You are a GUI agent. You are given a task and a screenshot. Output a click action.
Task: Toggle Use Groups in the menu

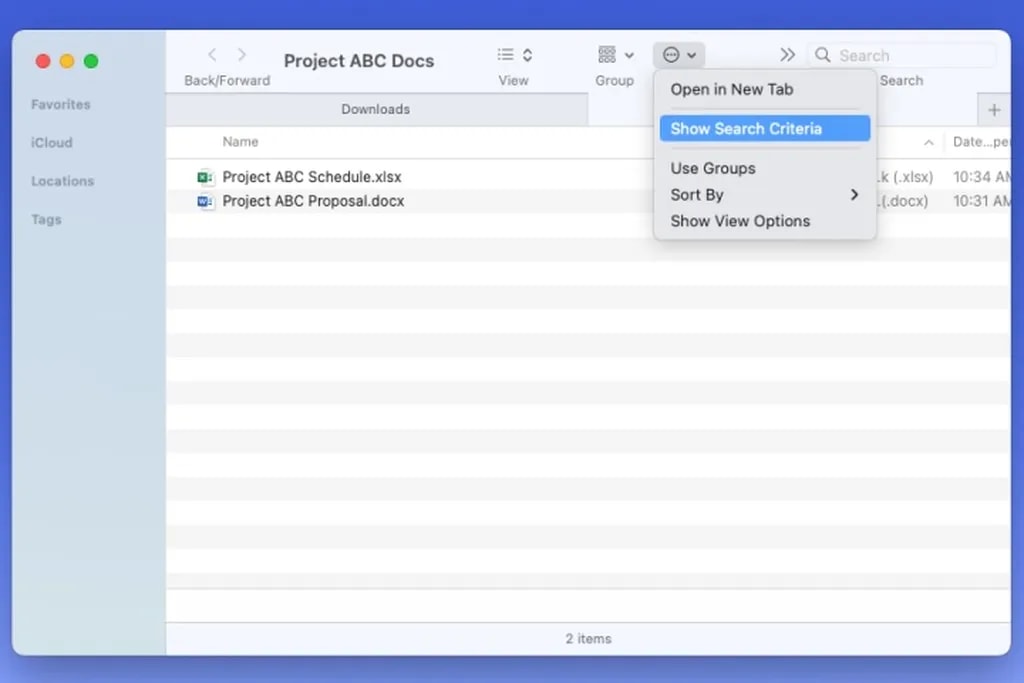click(713, 168)
